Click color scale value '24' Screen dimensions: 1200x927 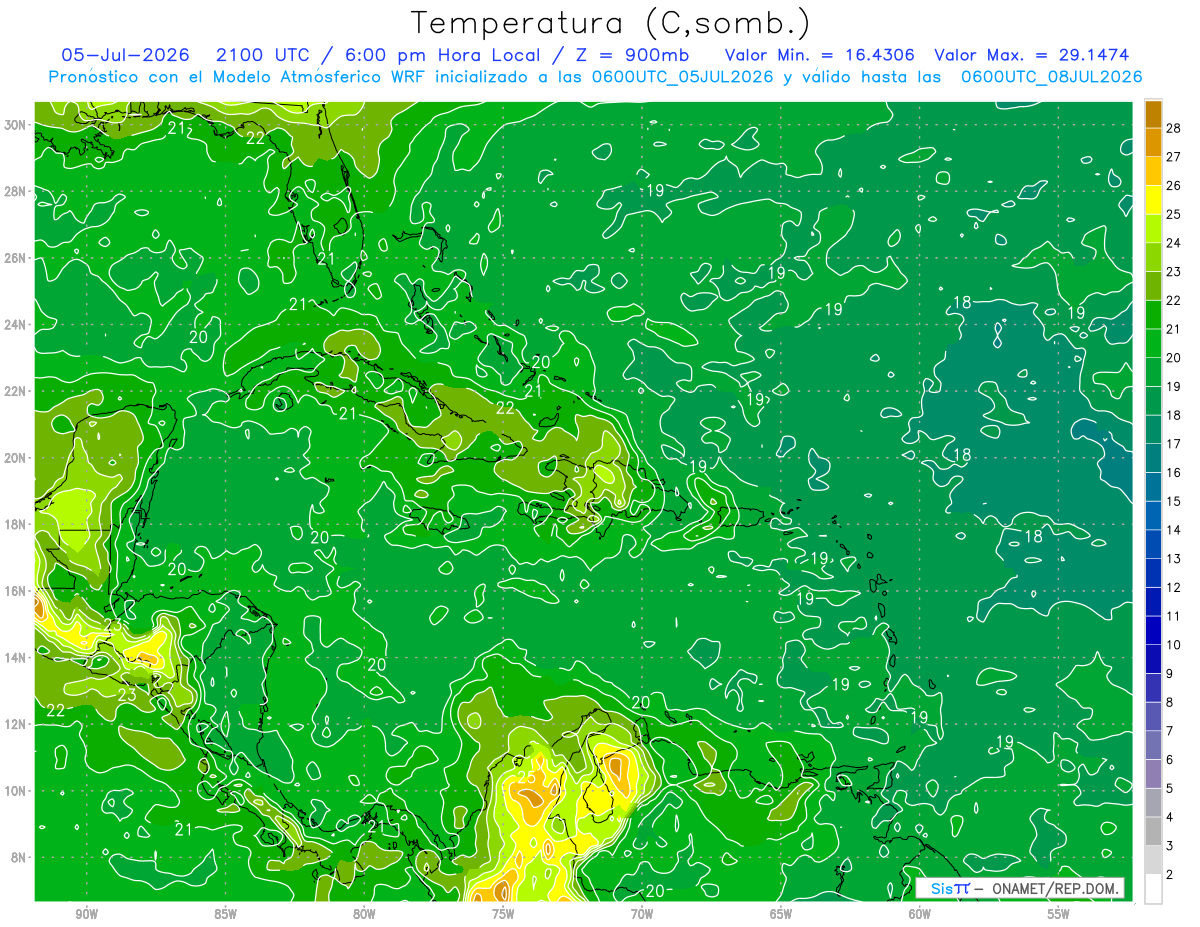(x=1174, y=242)
